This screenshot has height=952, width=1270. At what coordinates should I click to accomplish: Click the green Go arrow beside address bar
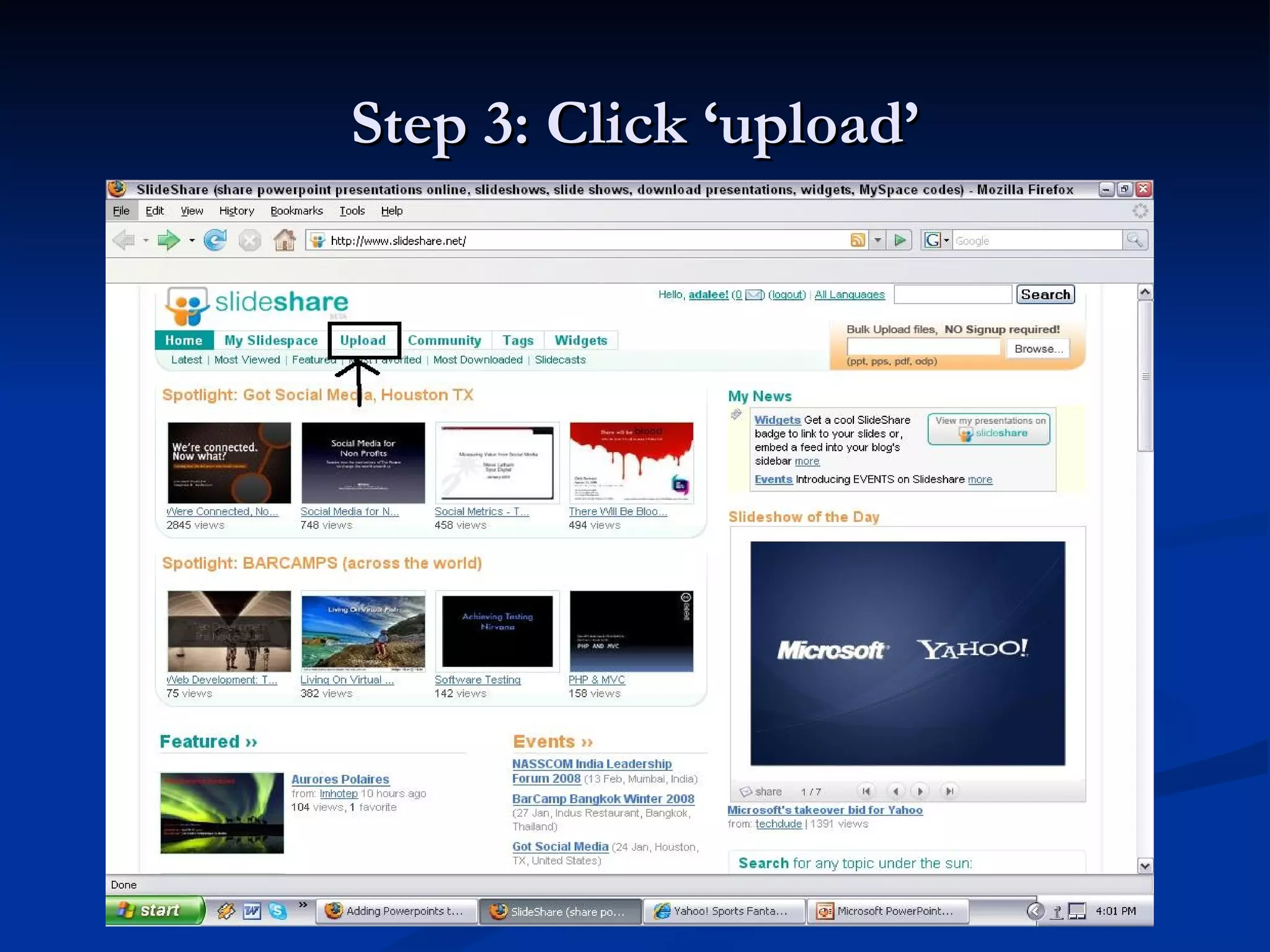point(900,240)
